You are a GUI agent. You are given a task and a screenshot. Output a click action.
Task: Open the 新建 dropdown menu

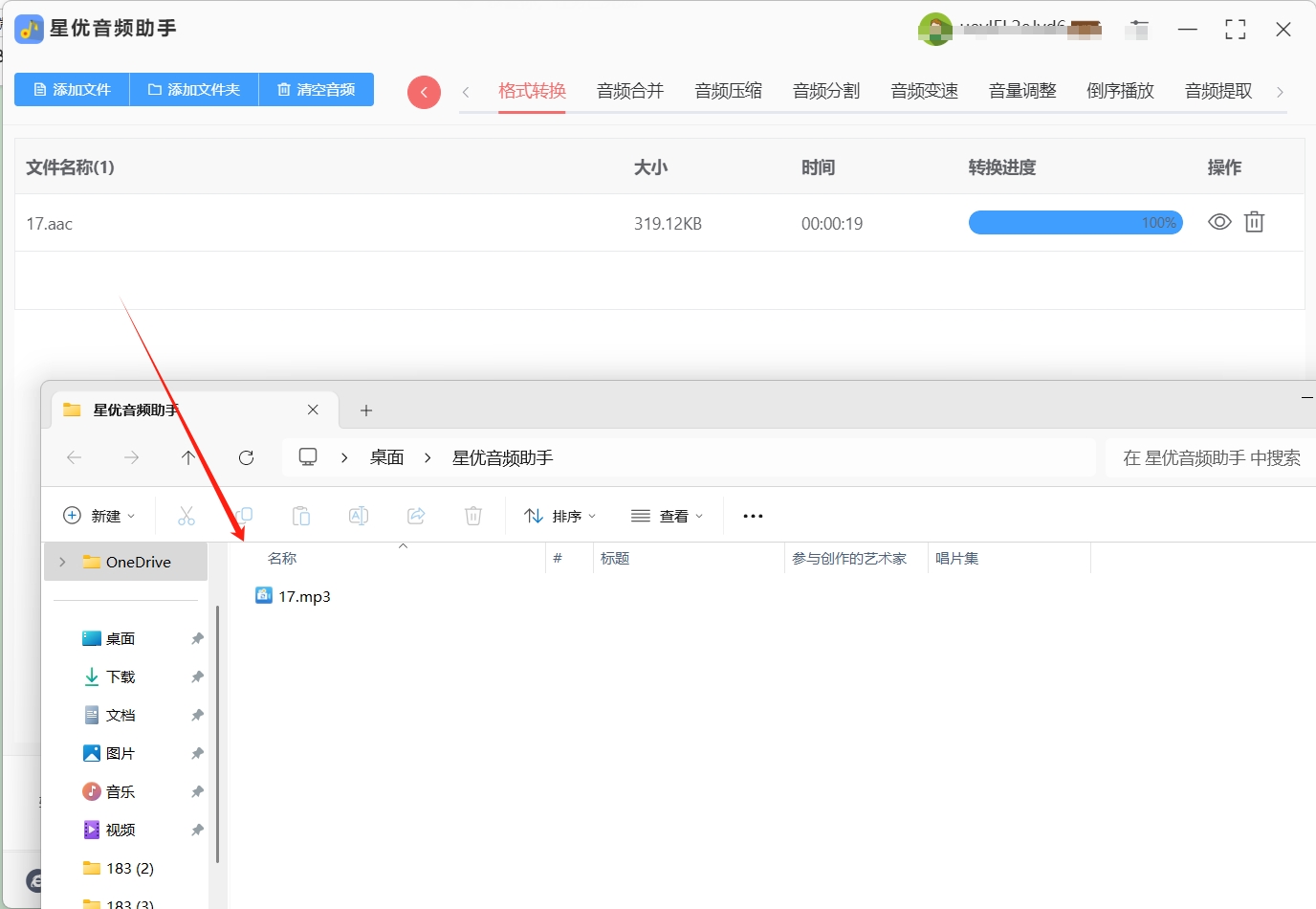pyautogui.click(x=99, y=516)
